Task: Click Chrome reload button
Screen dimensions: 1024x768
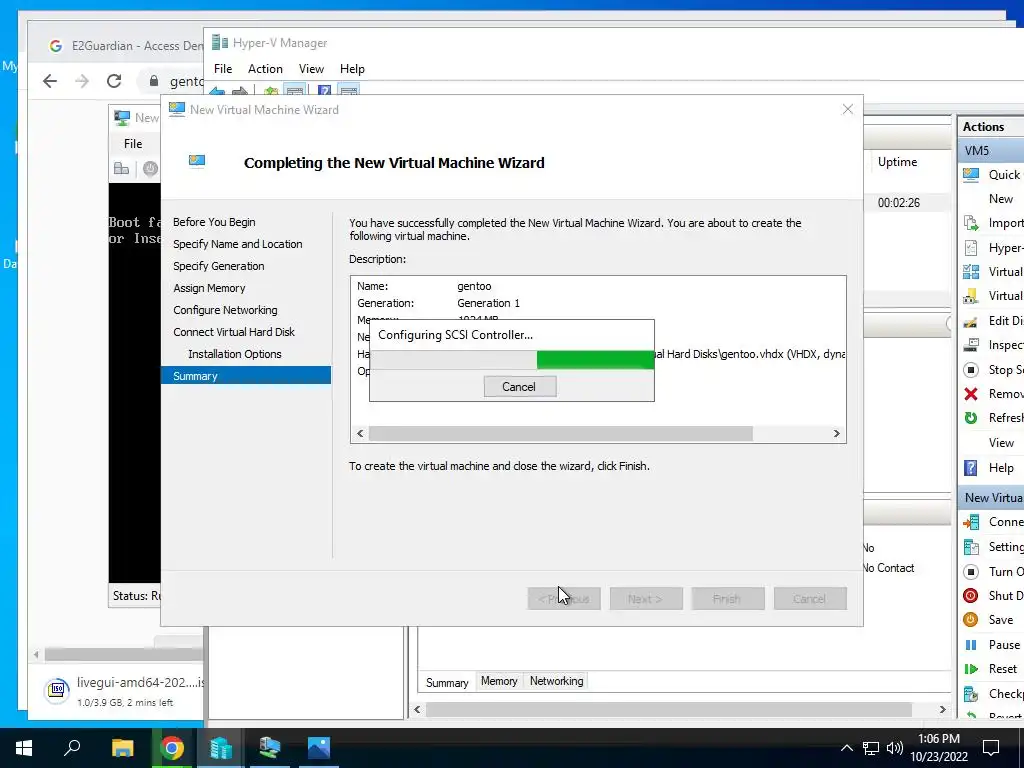Action: click(x=114, y=81)
